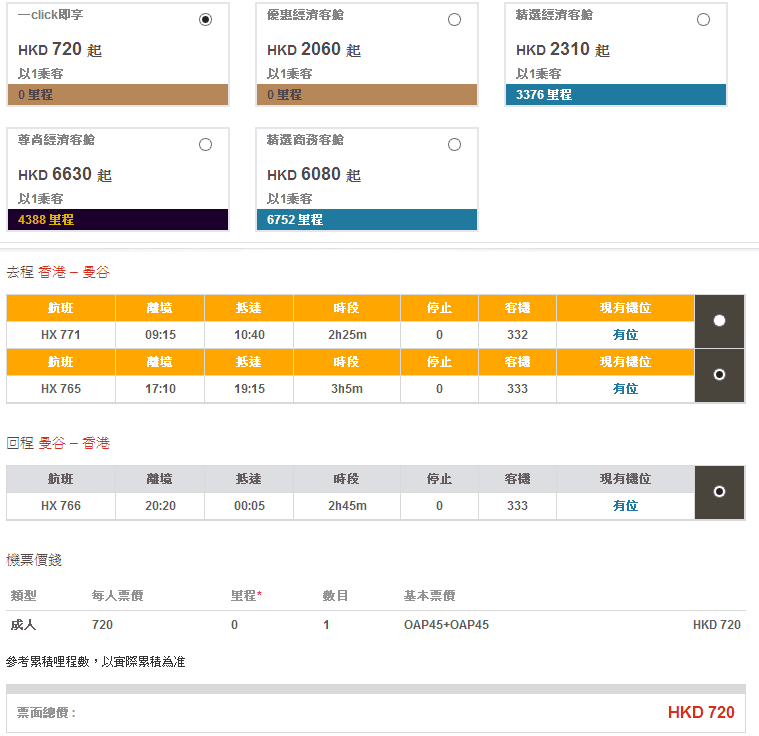Open 有位 seat availability for HX 765

625,389
